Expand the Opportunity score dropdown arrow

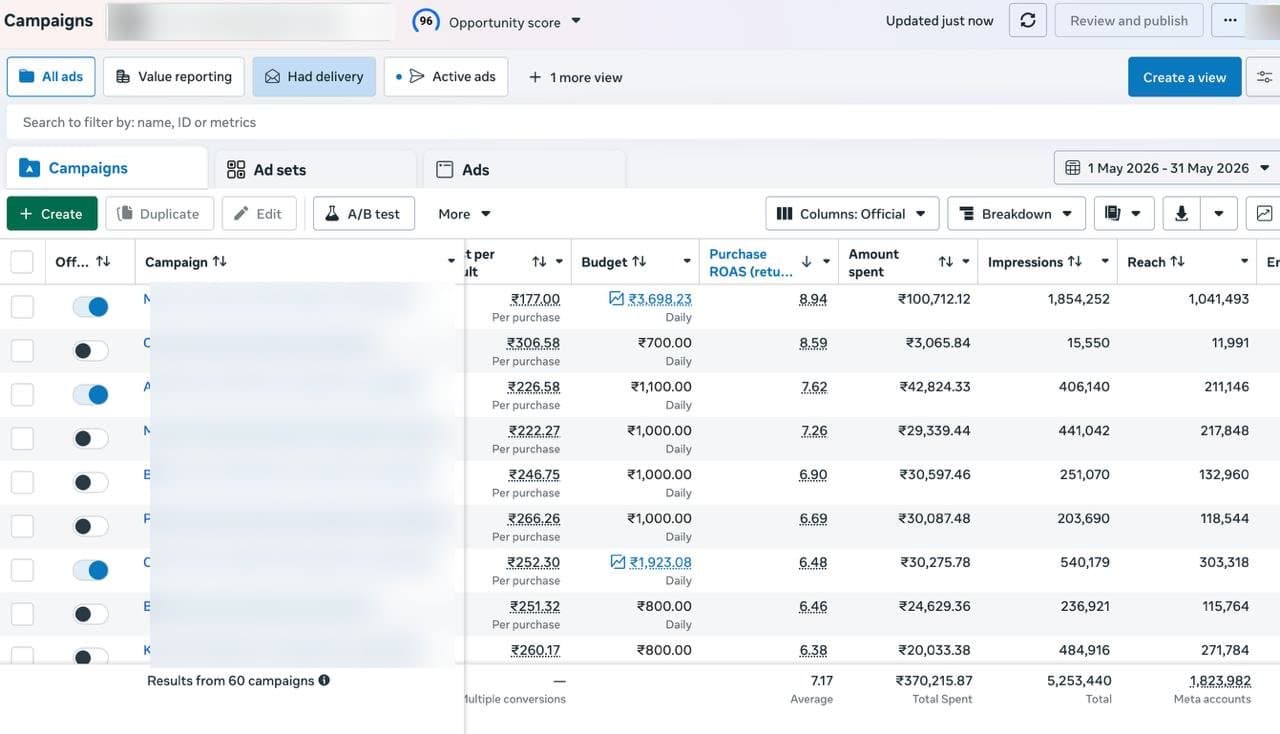[576, 21]
